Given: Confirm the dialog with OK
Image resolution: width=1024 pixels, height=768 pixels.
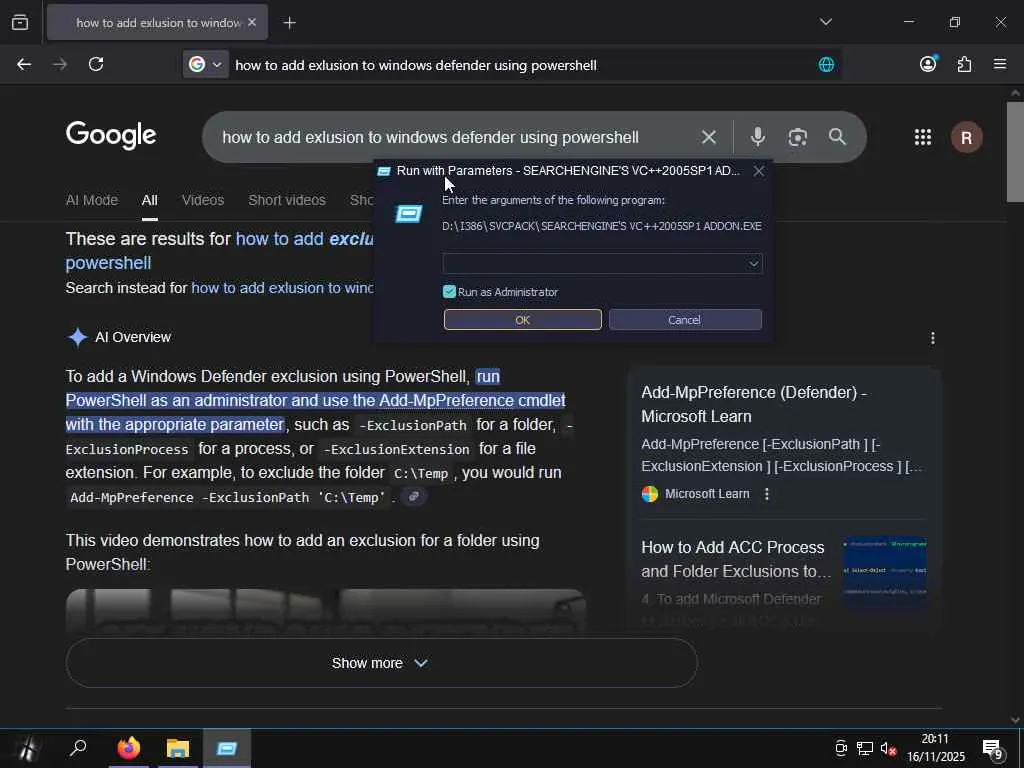Looking at the screenshot, I should [x=522, y=319].
